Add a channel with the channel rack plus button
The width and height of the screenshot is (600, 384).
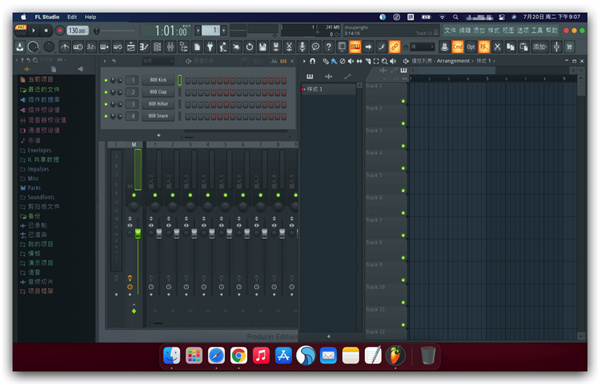158,135
